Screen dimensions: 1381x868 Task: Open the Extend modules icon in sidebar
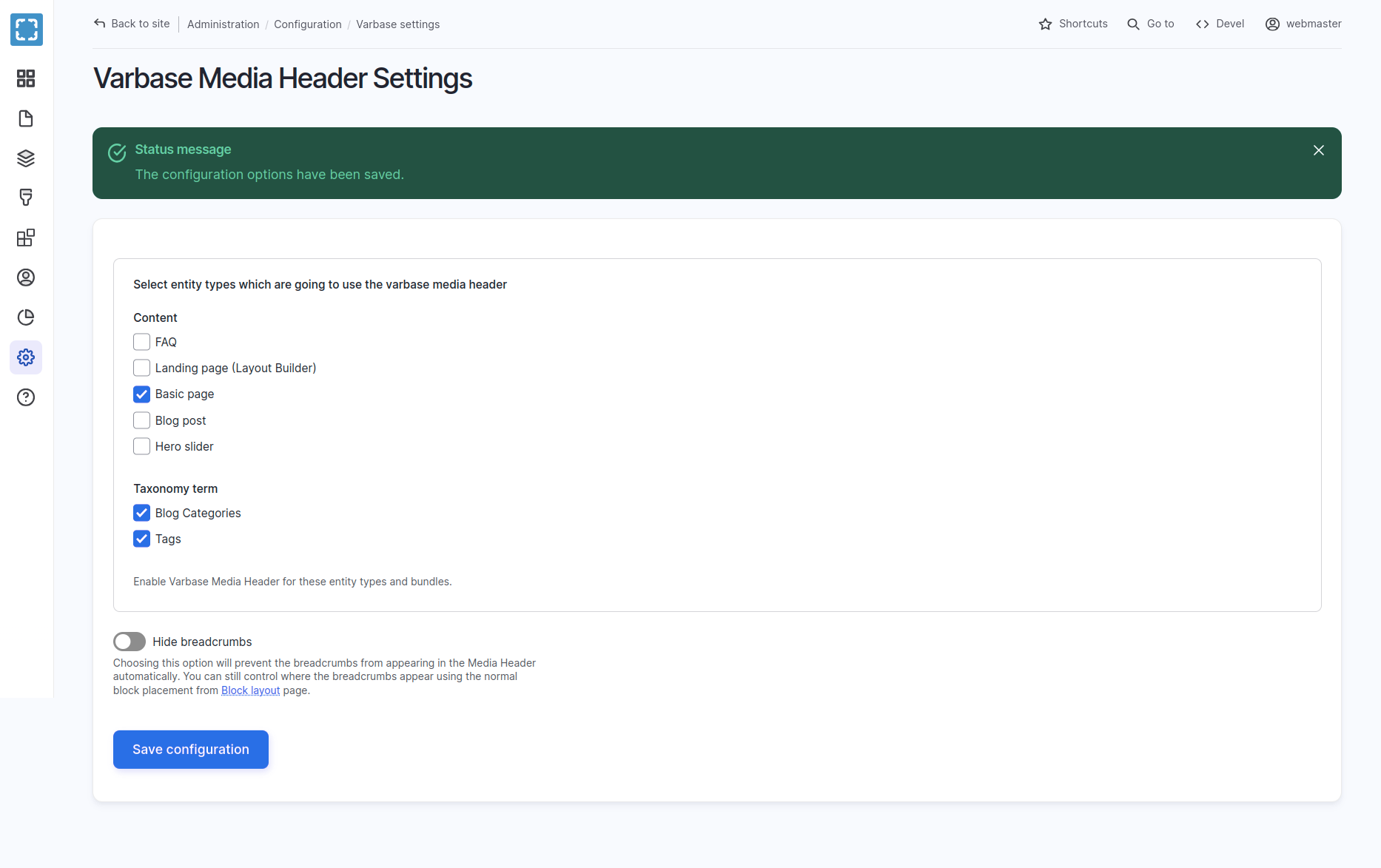[26, 238]
